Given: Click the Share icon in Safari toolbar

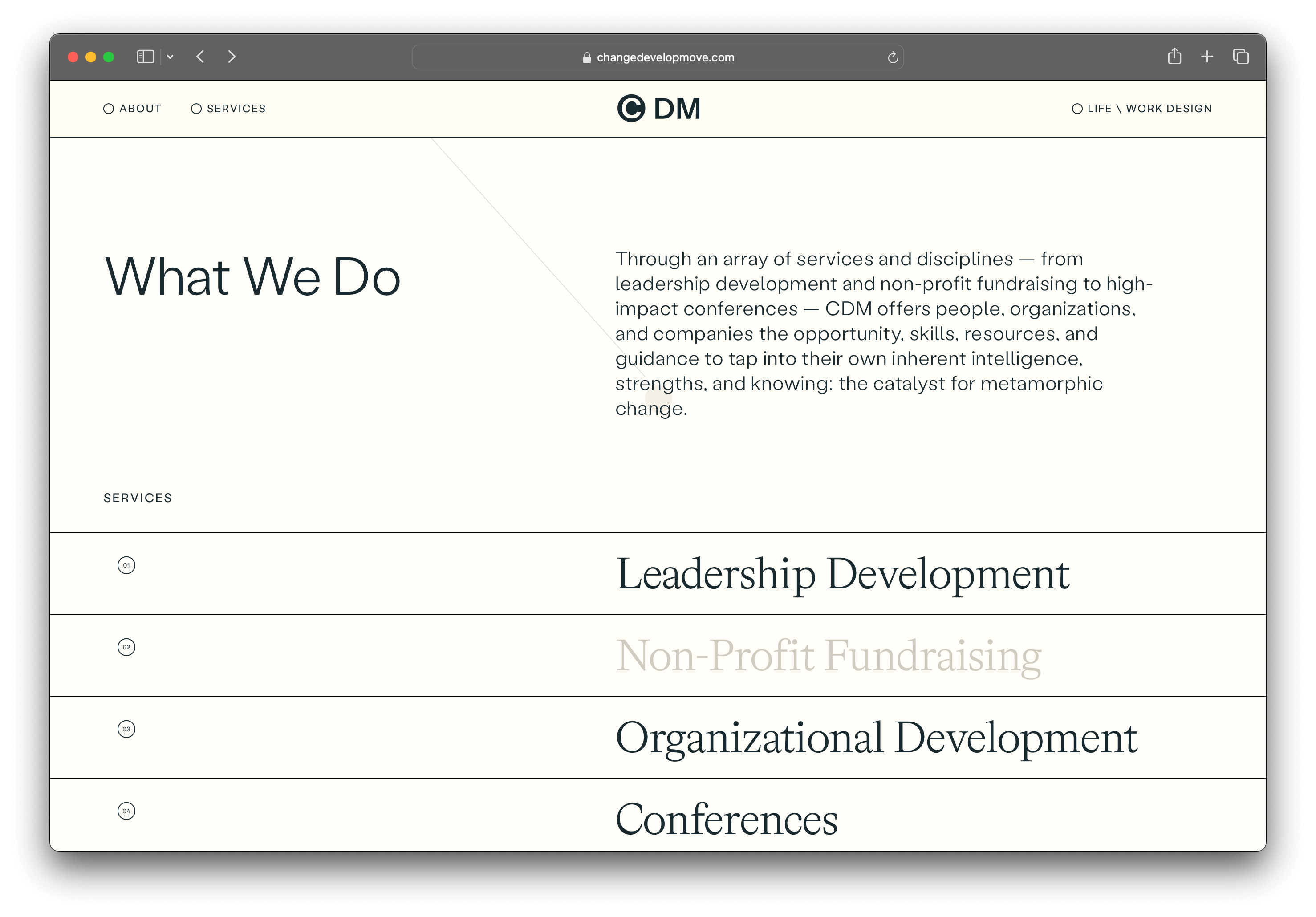Looking at the screenshot, I should coord(1174,56).
